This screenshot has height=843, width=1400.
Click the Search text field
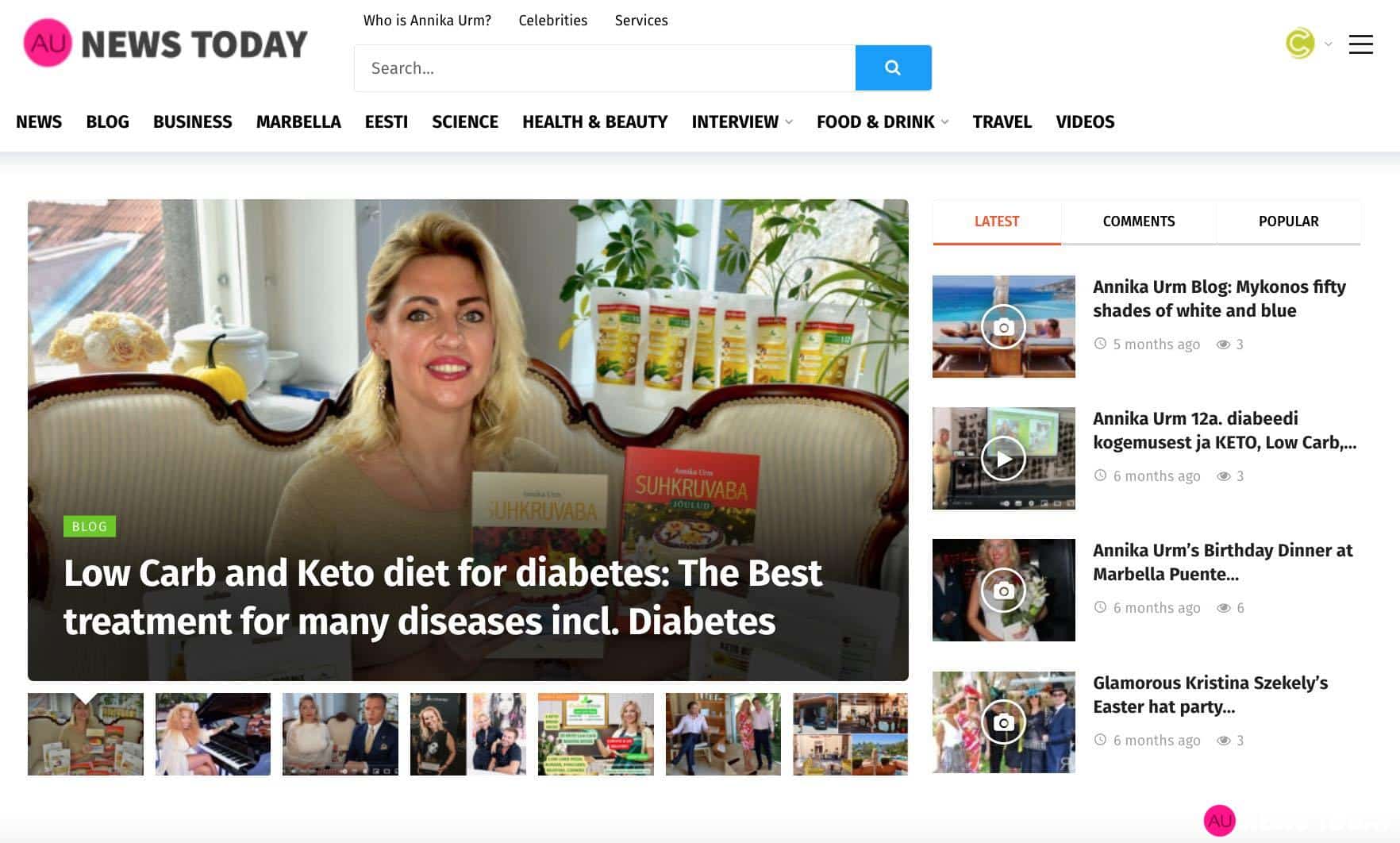coord(605,67)
